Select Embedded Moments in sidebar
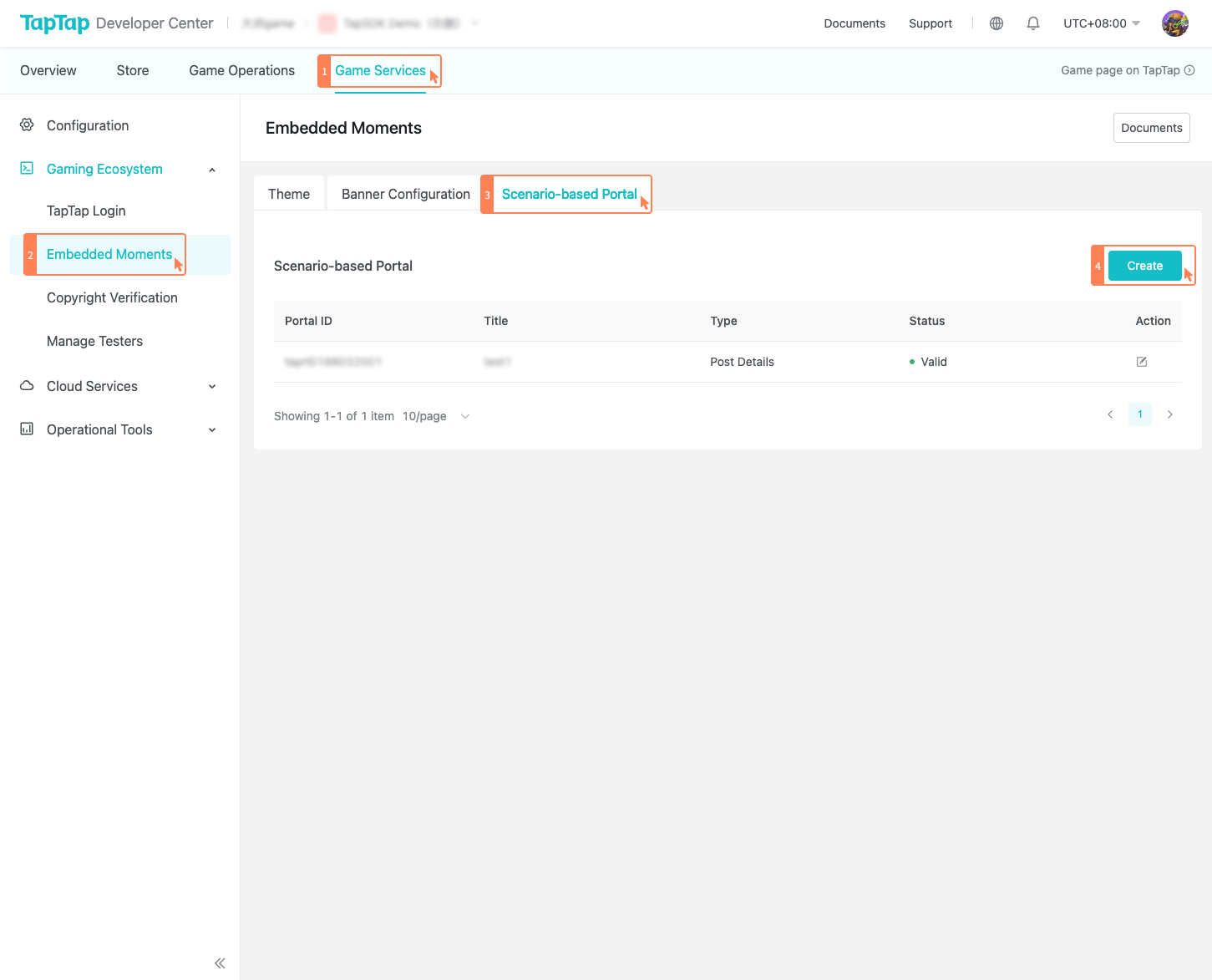 point(109,254)
